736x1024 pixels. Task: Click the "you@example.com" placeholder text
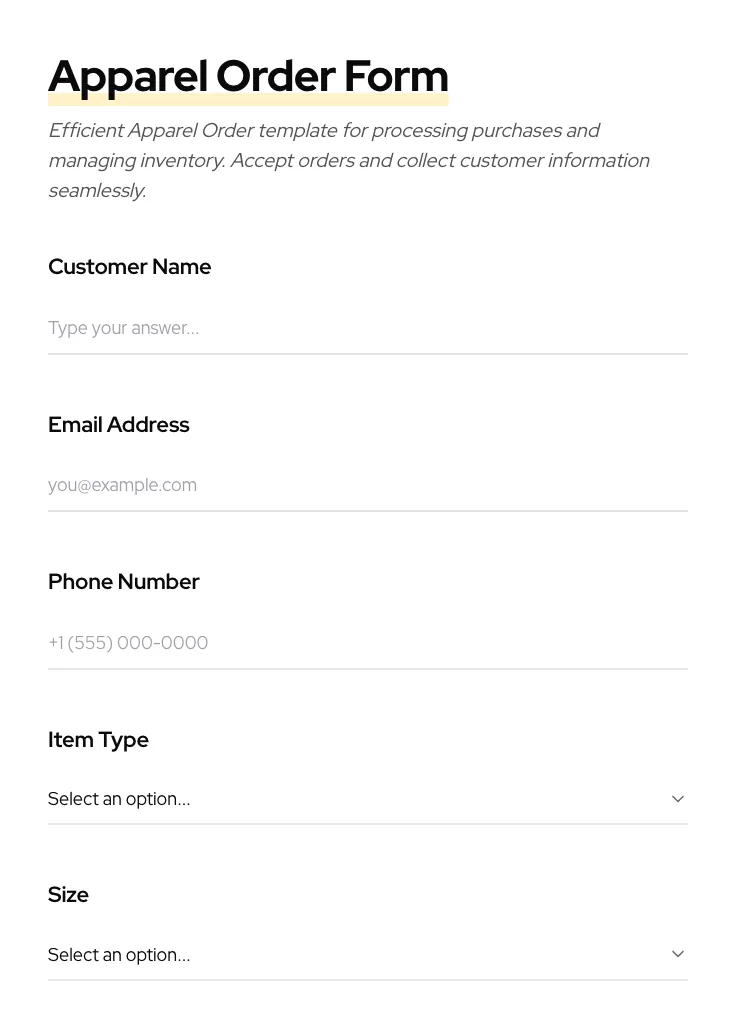point(122,485)
